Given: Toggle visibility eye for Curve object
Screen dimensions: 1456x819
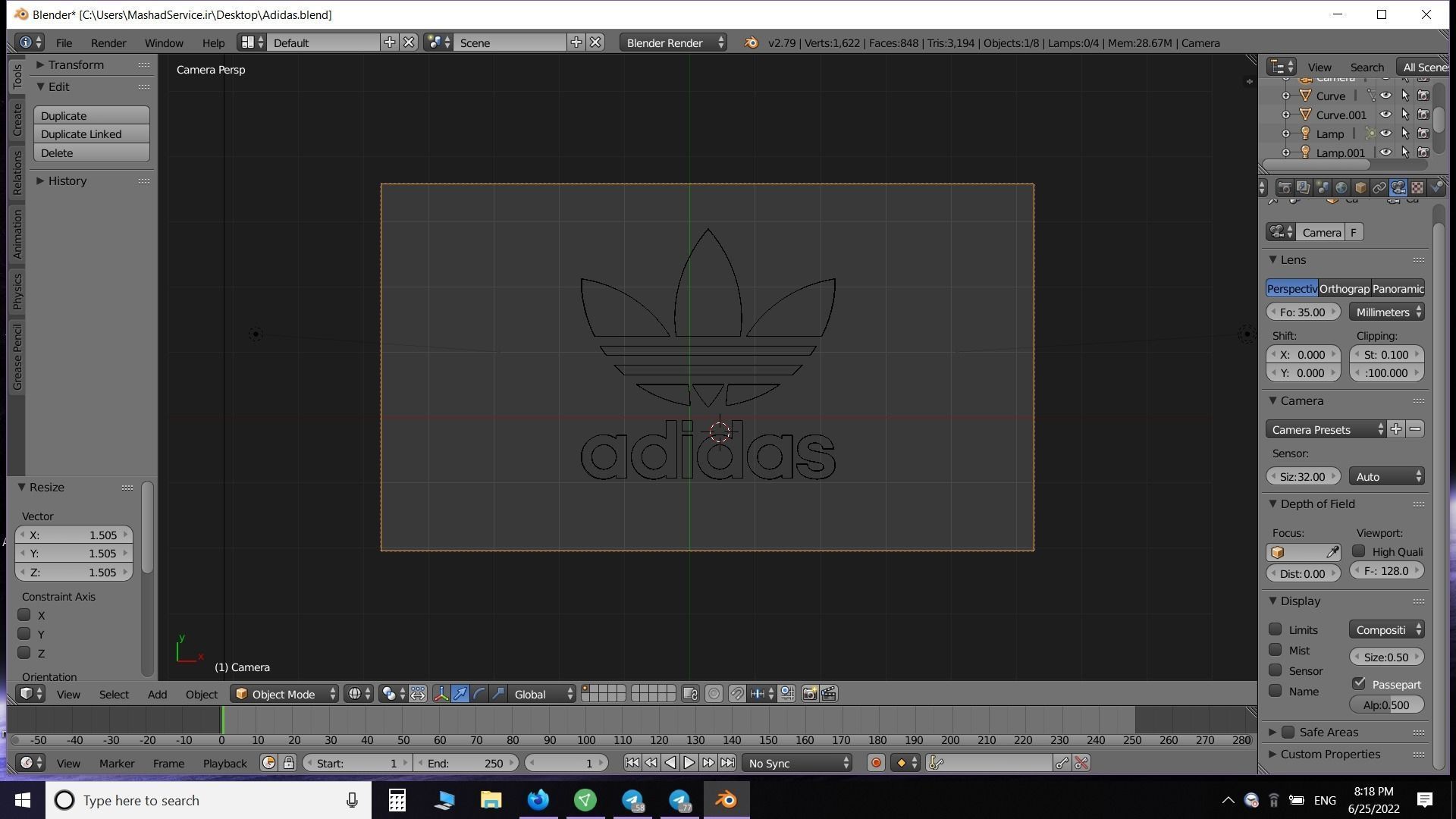Looking at the screenshot, I should pyautogui.click(x=1385, y=96).
